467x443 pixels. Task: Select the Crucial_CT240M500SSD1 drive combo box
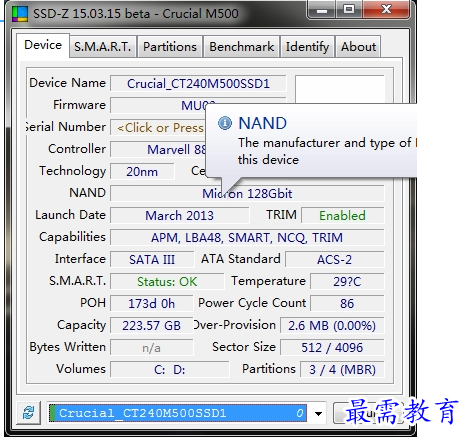(x=186, y=413)
